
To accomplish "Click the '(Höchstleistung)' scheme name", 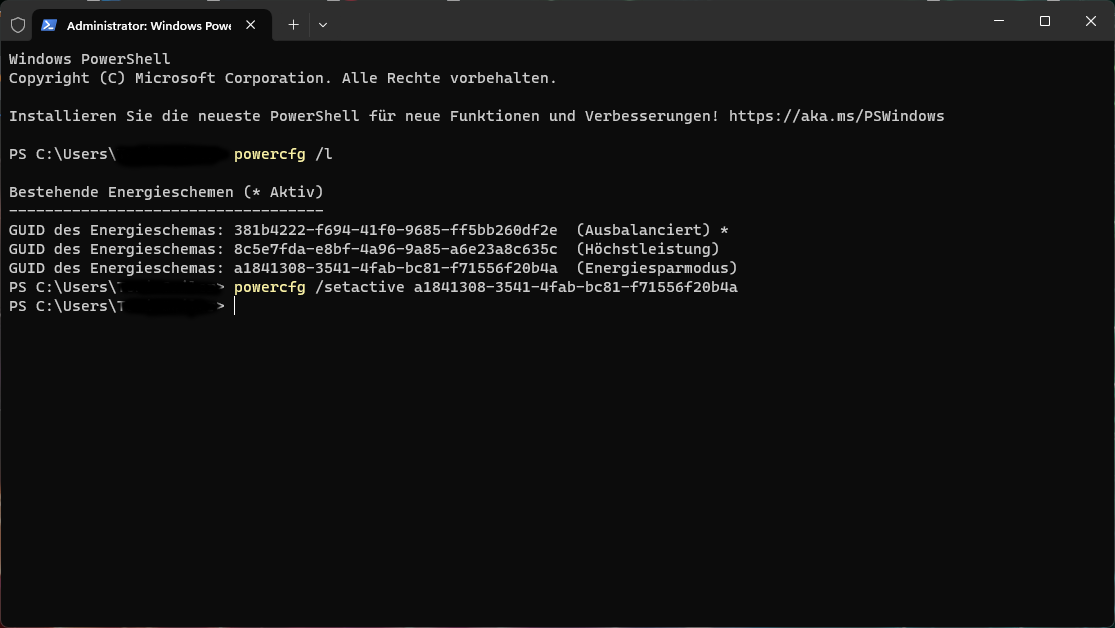I will pos(647,249).
